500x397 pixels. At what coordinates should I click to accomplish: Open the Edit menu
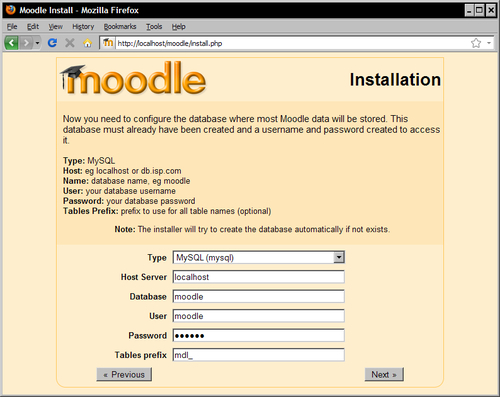tap(33, 27)
